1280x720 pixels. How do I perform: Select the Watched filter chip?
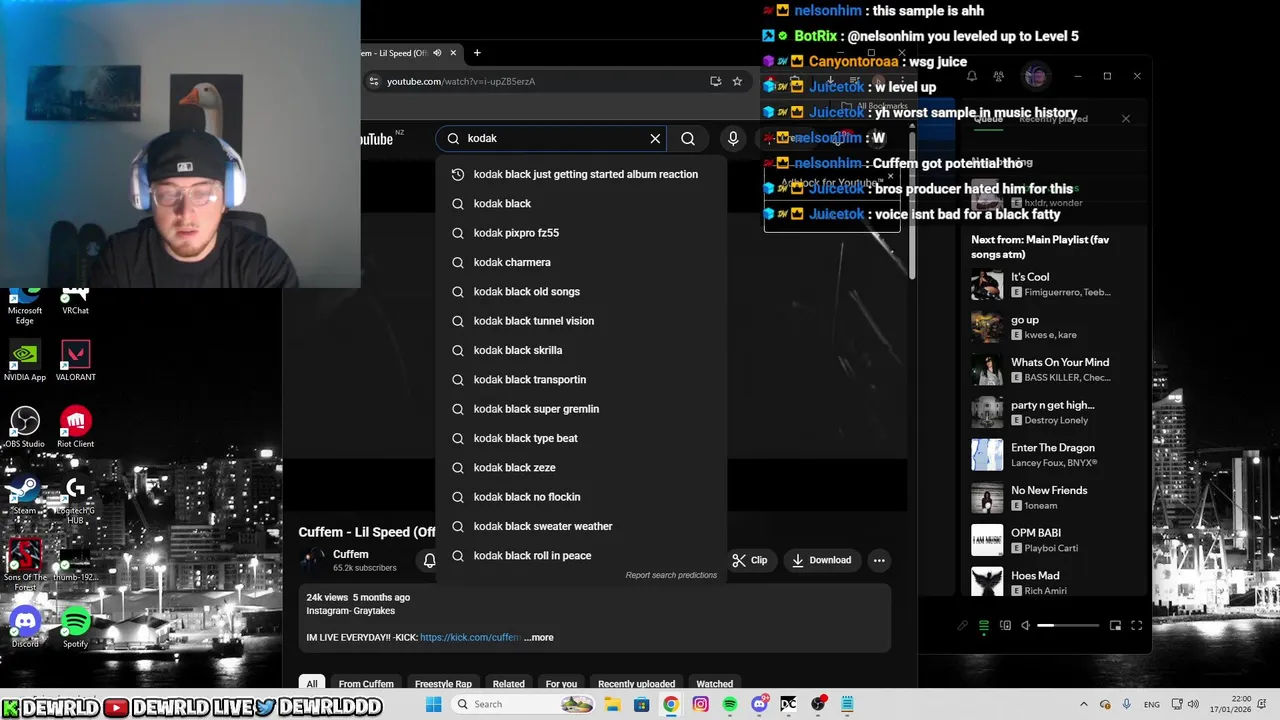[714, 684]
